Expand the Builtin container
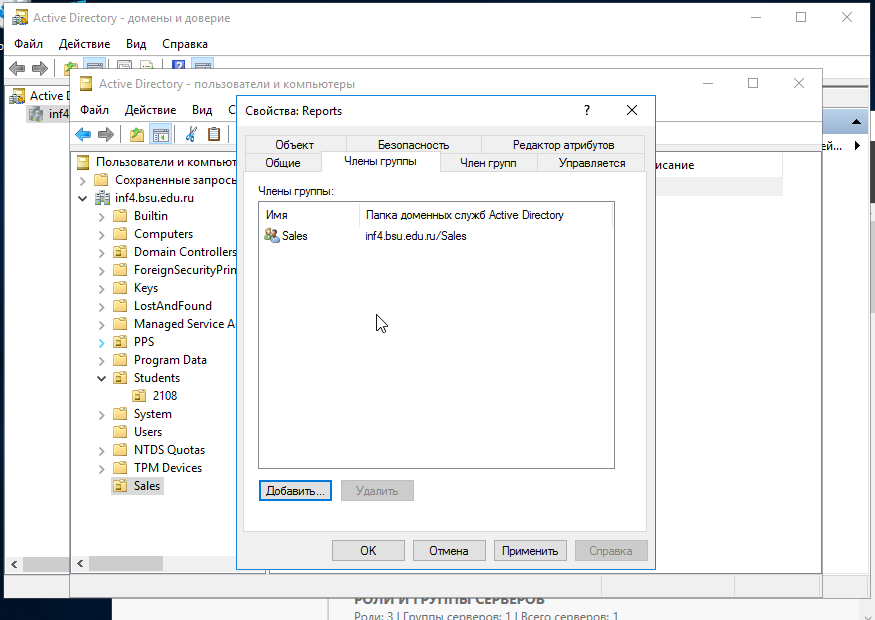The width and height of the screenshot is (875, 620). [101, 217]
